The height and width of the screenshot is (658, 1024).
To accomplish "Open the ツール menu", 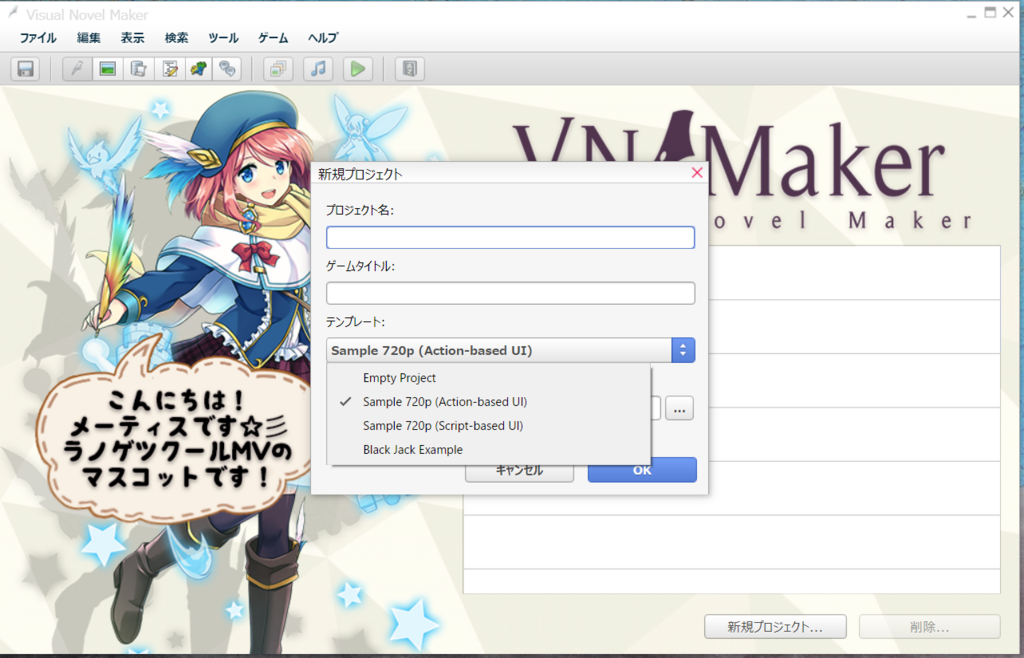I will click(x=223, y=38).
